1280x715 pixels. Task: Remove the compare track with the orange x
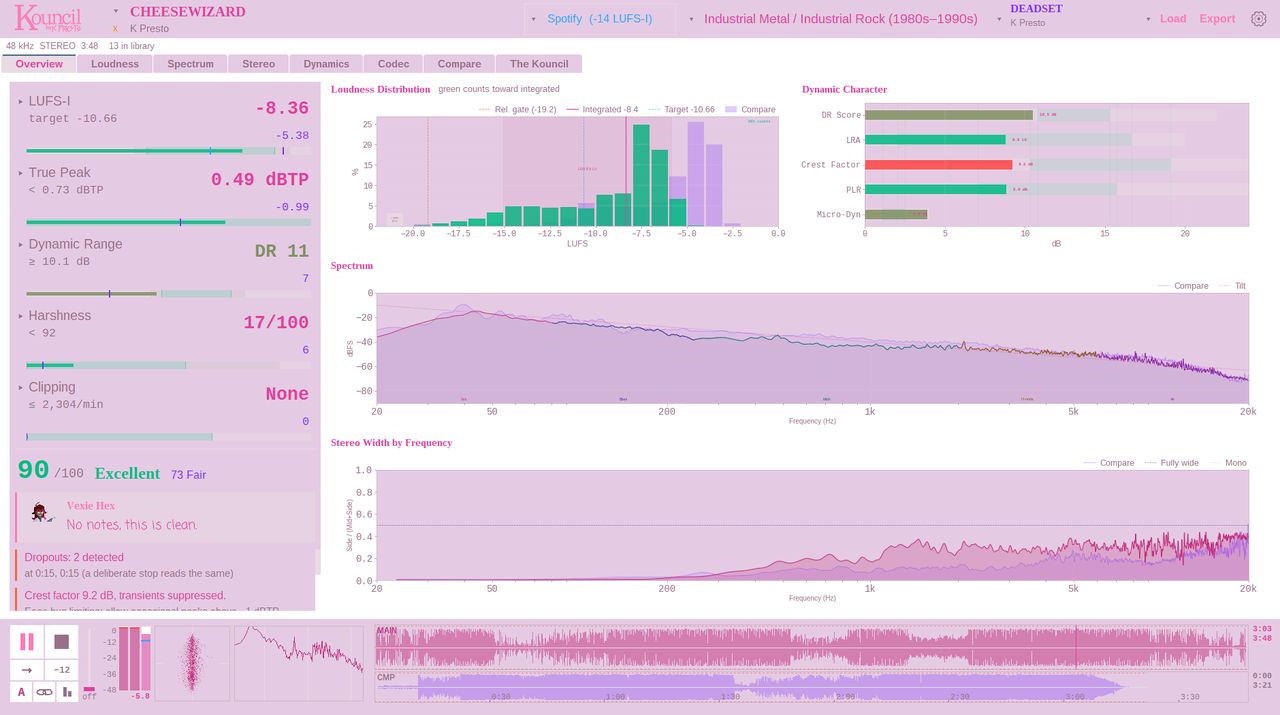point(116,29)
